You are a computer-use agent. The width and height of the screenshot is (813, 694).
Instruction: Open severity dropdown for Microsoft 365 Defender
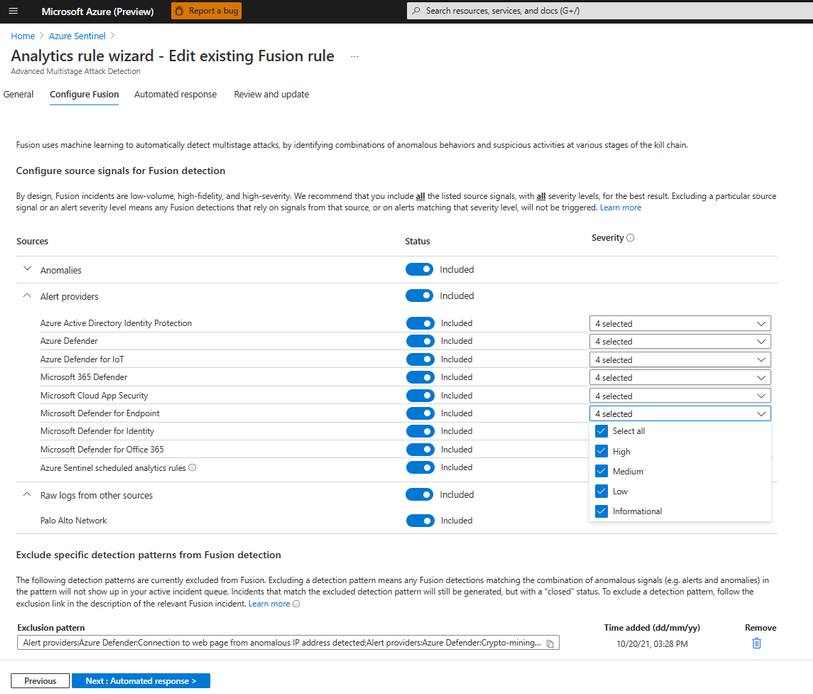[680, 377]
